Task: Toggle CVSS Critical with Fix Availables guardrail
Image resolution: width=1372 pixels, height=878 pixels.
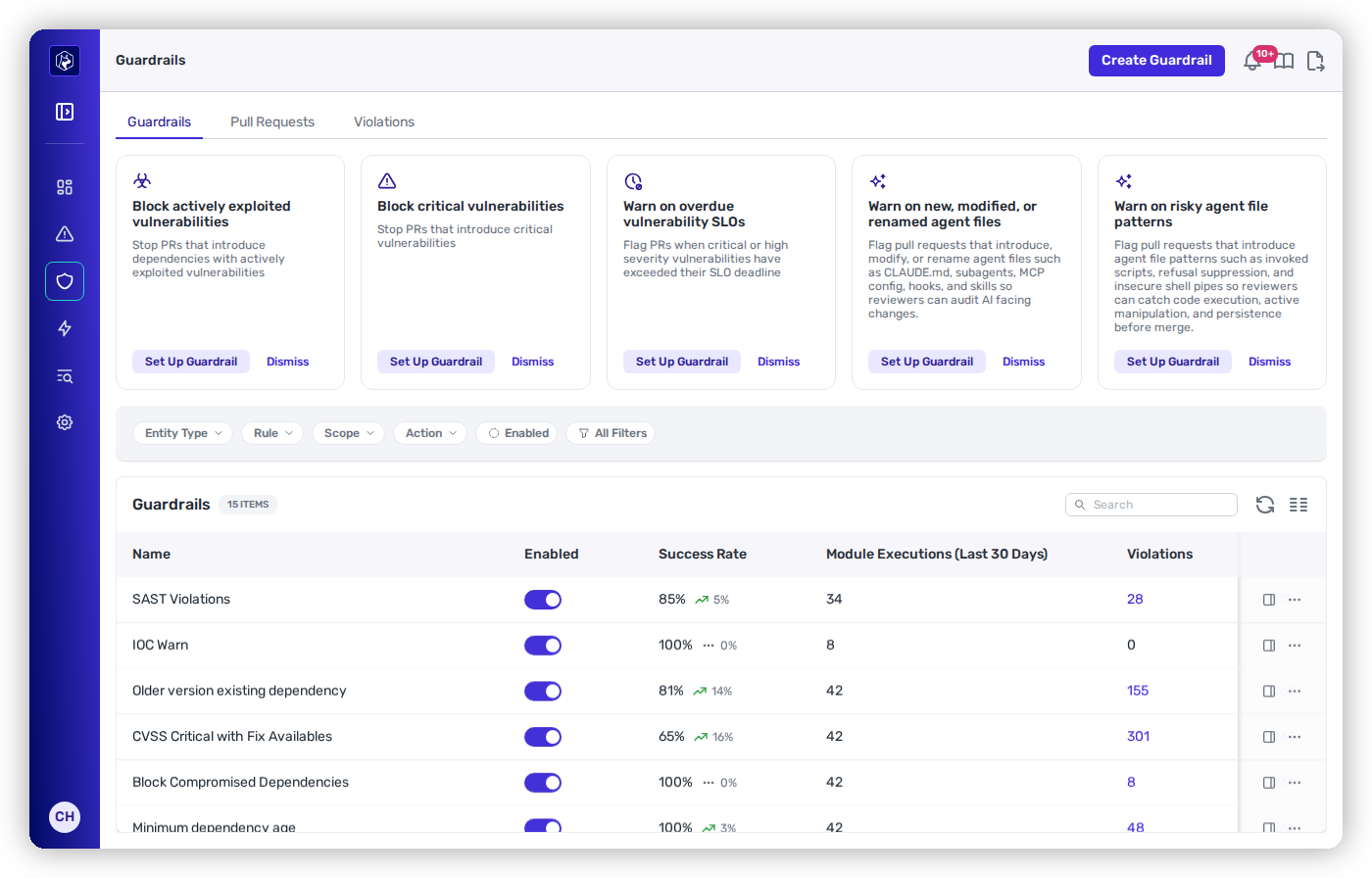Action: click(x=543, y=737)
